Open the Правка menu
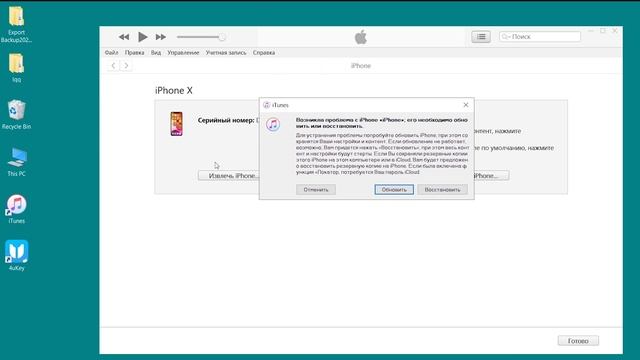 134,53
